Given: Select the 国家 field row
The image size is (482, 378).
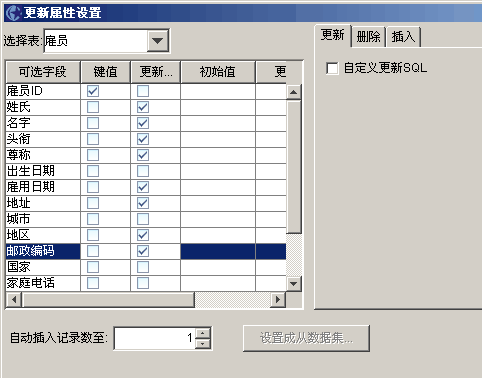Looking at the screenshot, I should [x=146, y=267].
